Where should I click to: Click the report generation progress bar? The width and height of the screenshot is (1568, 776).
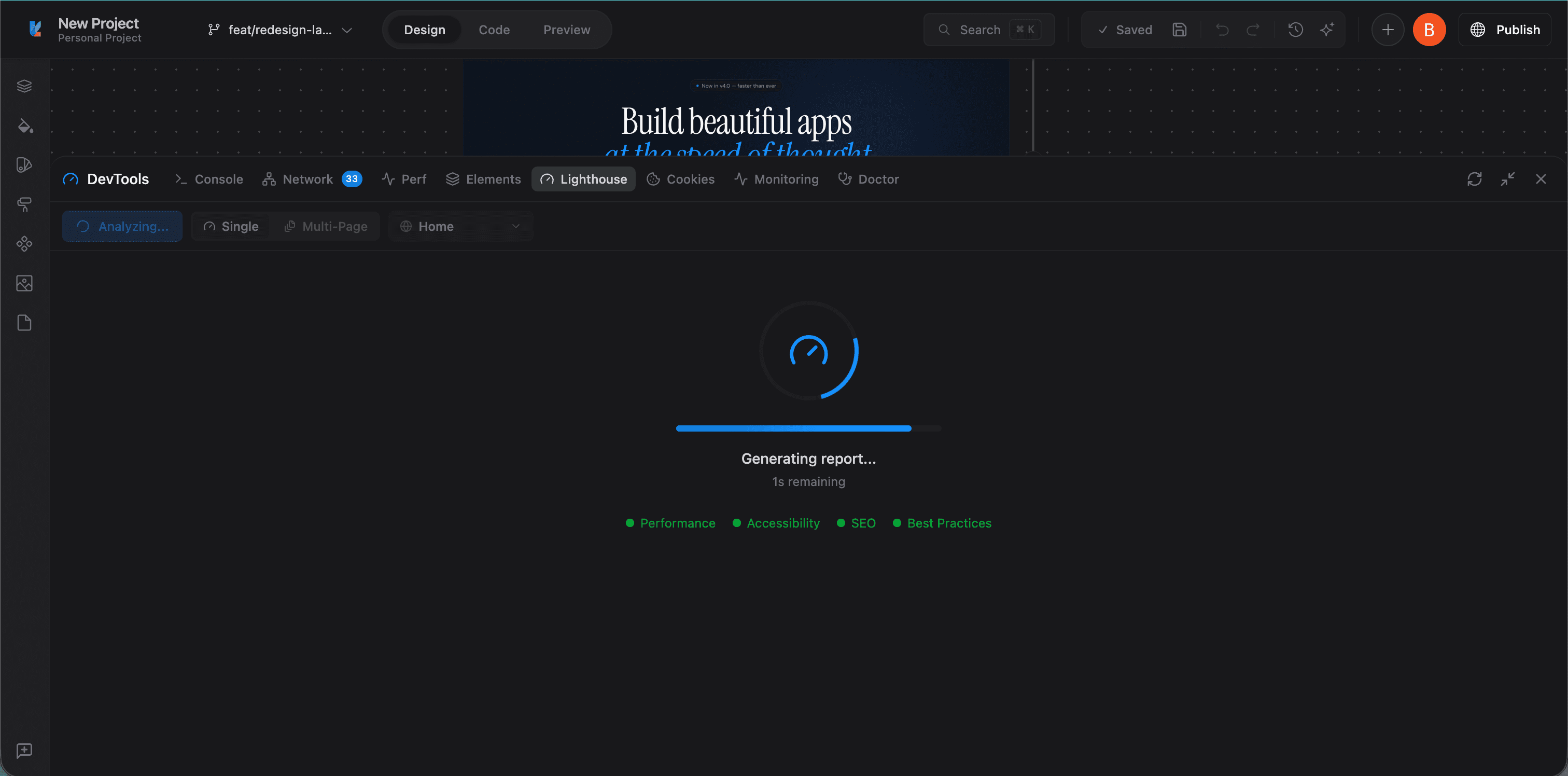pos(808,428)
